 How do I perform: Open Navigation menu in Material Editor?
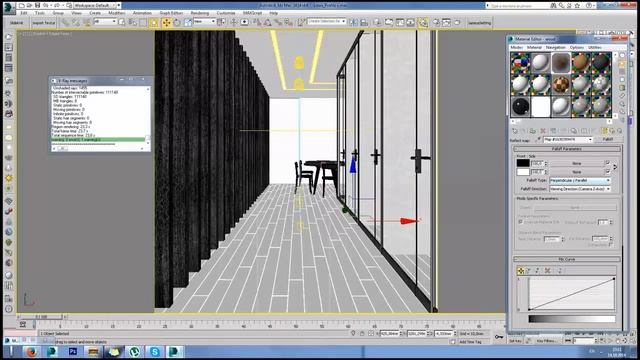pyautogui.click(x=556, y=47)
